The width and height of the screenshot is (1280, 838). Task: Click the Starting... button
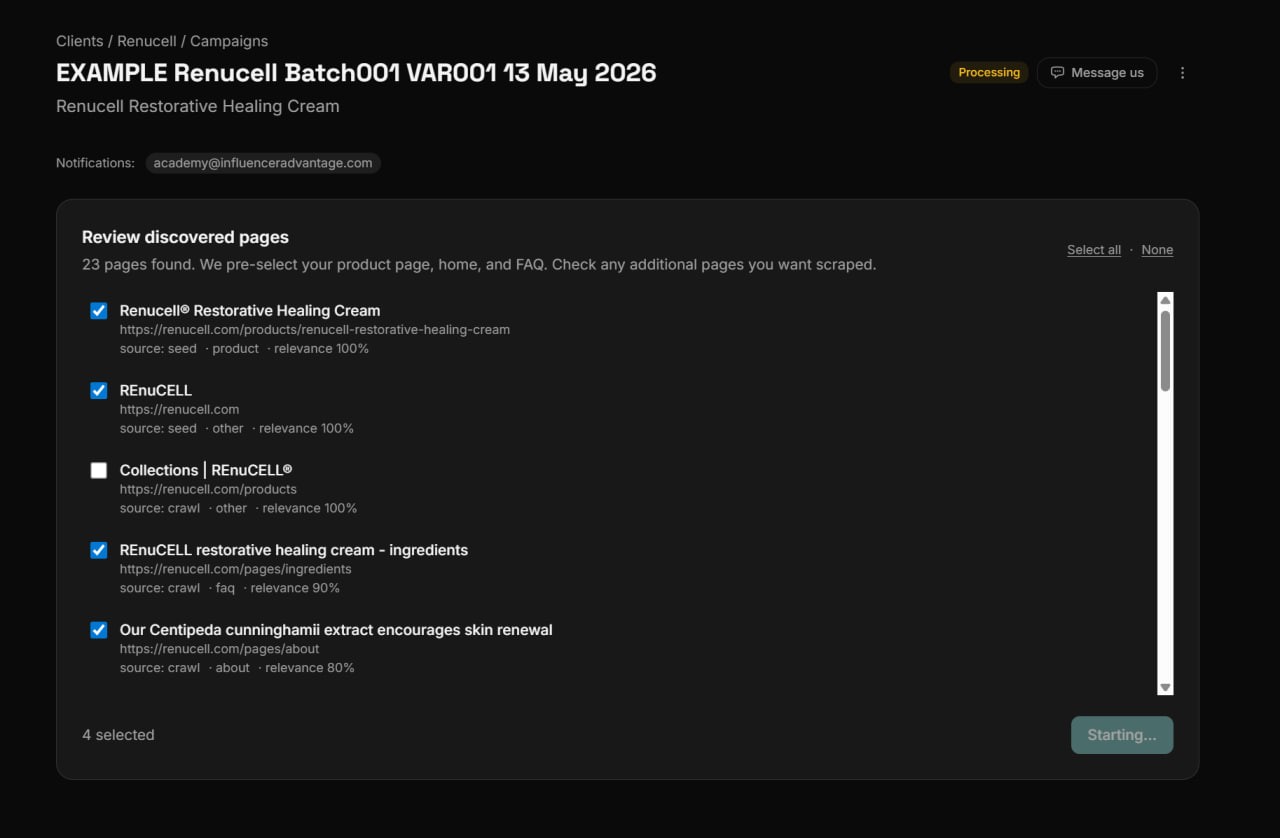click(x=1122, y=735)
